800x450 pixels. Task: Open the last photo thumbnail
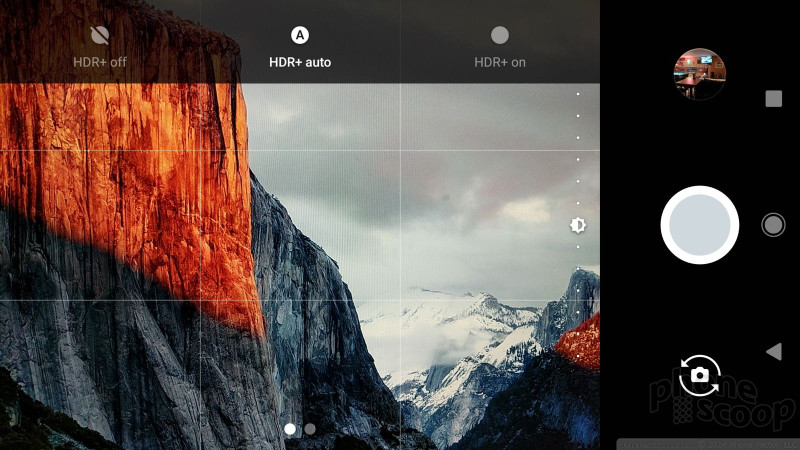[699, 74]
